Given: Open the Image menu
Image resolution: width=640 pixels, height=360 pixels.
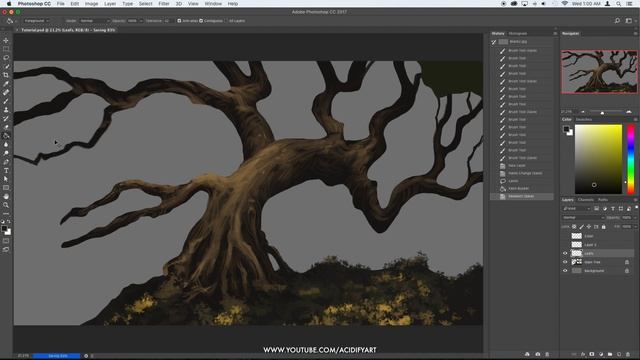Looking at the screenshot, I should [91, 4].
